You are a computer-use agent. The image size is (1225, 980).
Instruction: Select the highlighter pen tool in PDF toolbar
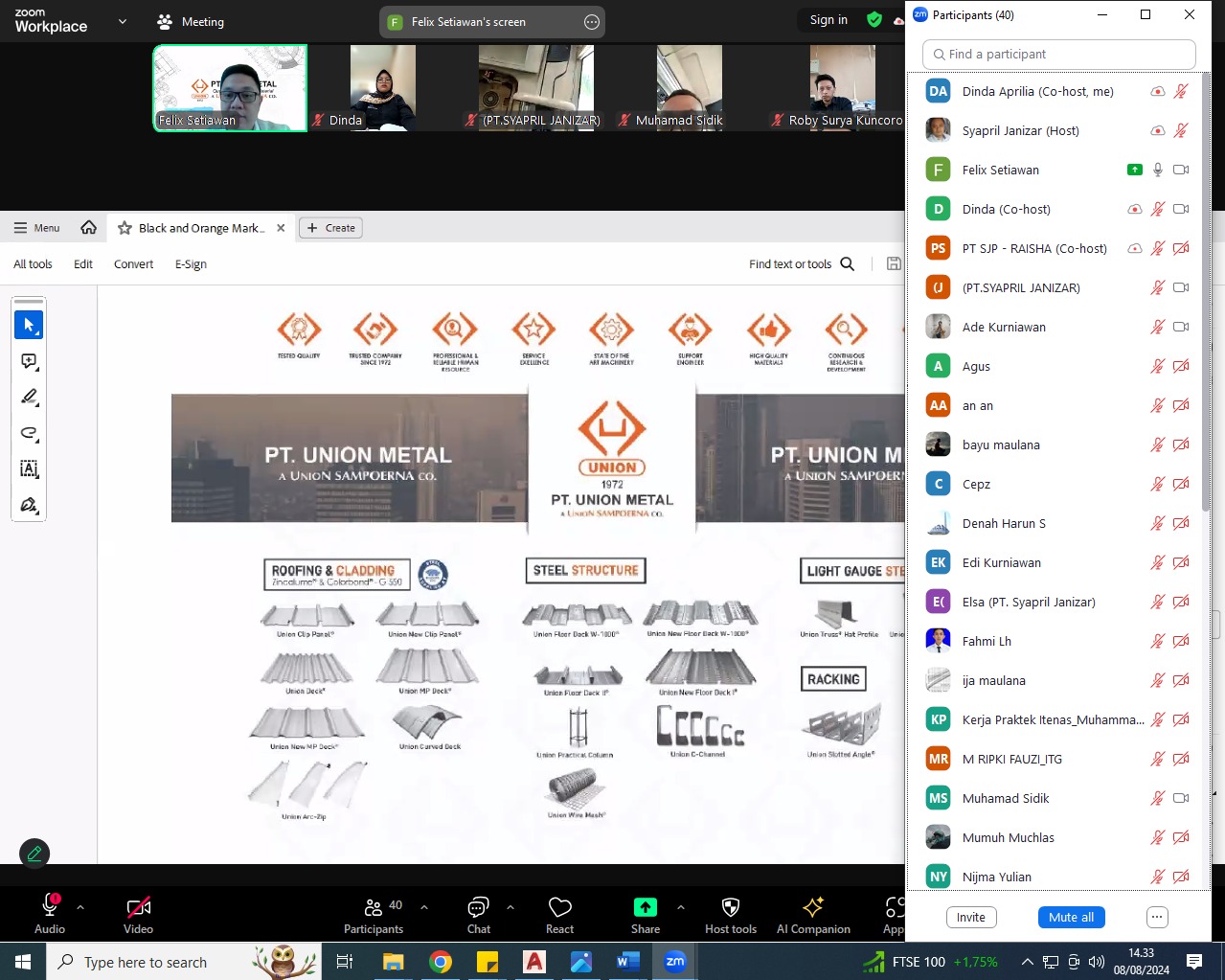(29, 397)
